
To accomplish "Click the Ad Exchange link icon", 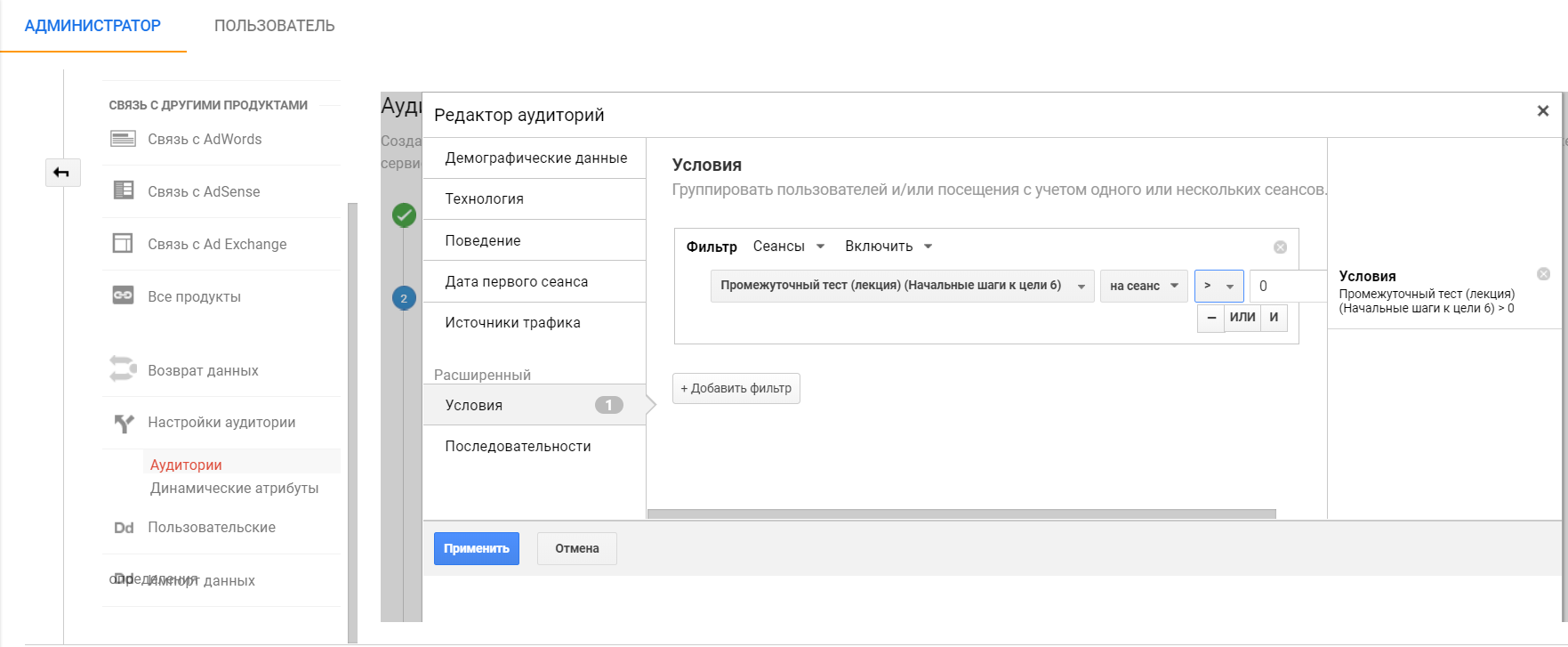I will pyautogui.click(x=123, y=243).
